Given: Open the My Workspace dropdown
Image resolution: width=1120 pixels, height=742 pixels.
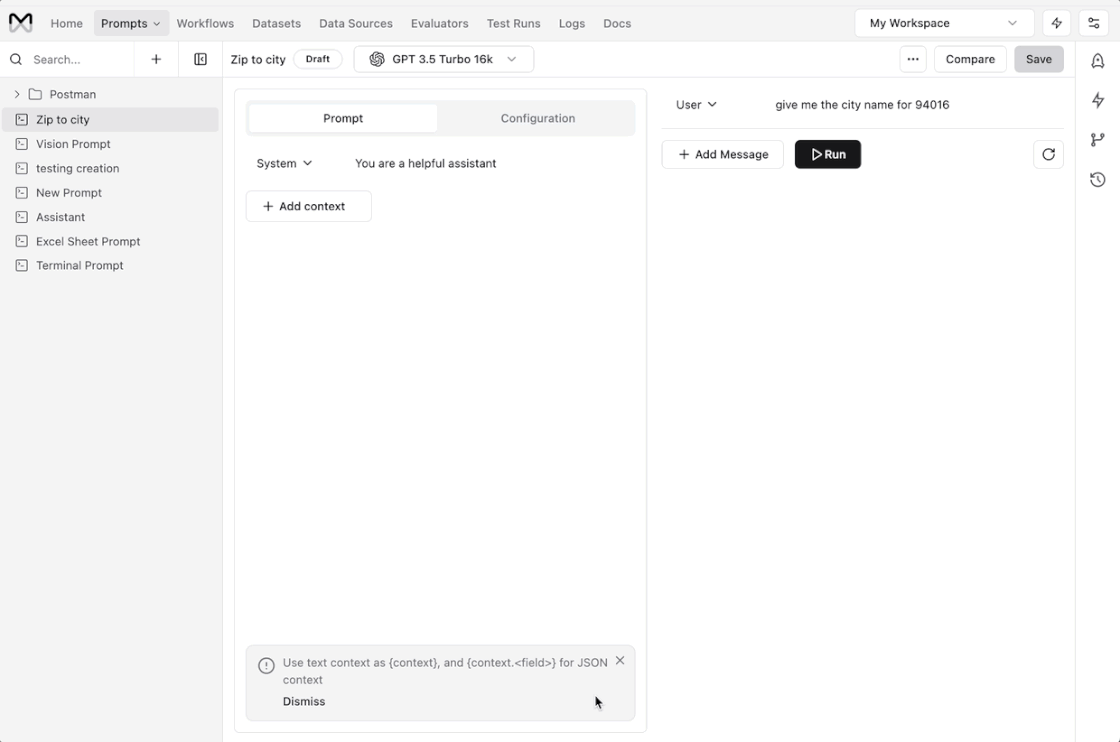Looking at the screenshot, I should coord(944,23).
